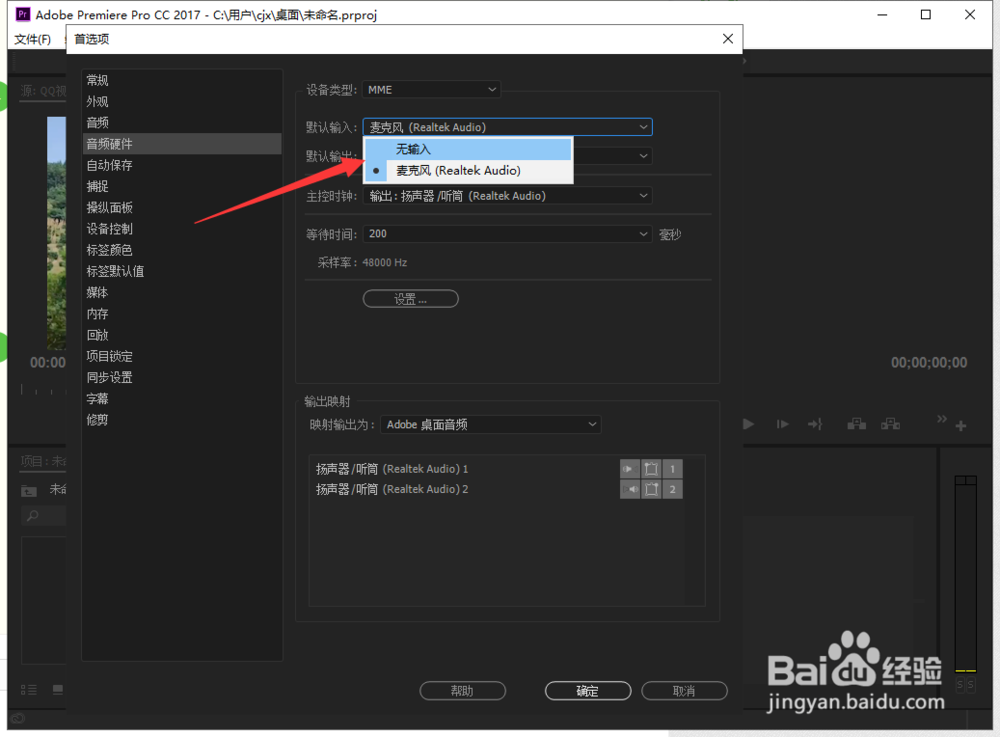Select 设备控制 preferences category
The image size is (1000, 737).
(182, 229)
